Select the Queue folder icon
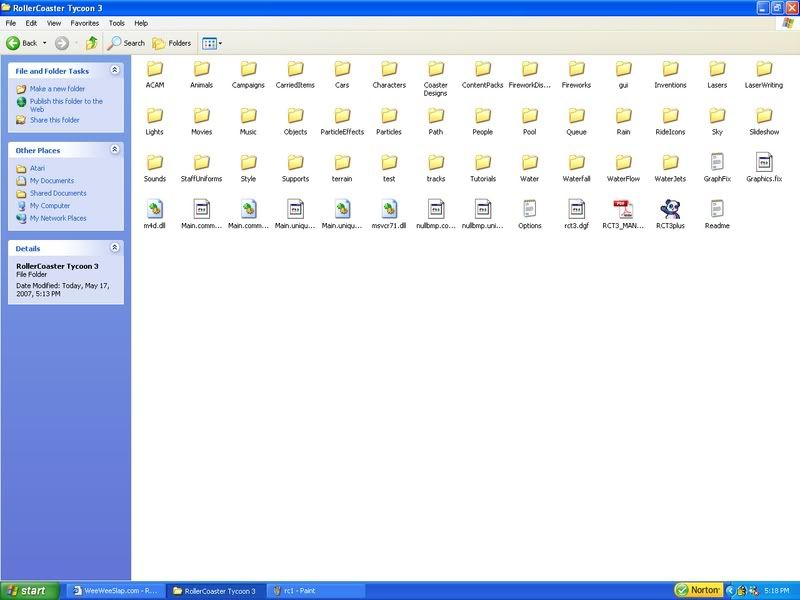 point(577,115)
